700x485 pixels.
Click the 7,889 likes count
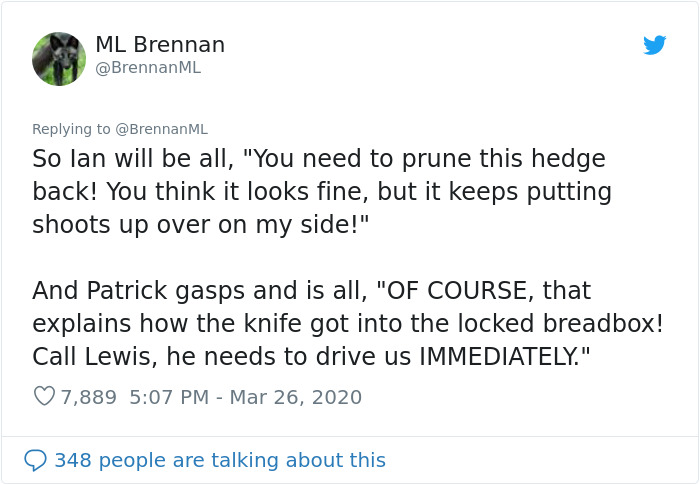pyautogui.click(x=88, y=397)
